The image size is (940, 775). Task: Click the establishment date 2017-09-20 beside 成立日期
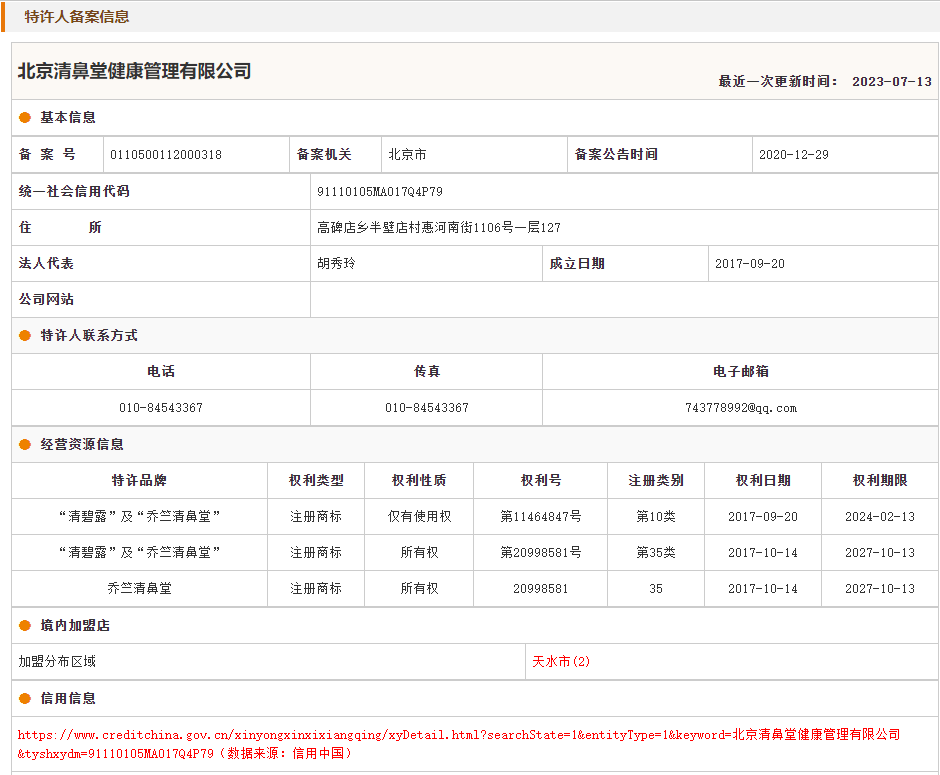coord(749,264)
